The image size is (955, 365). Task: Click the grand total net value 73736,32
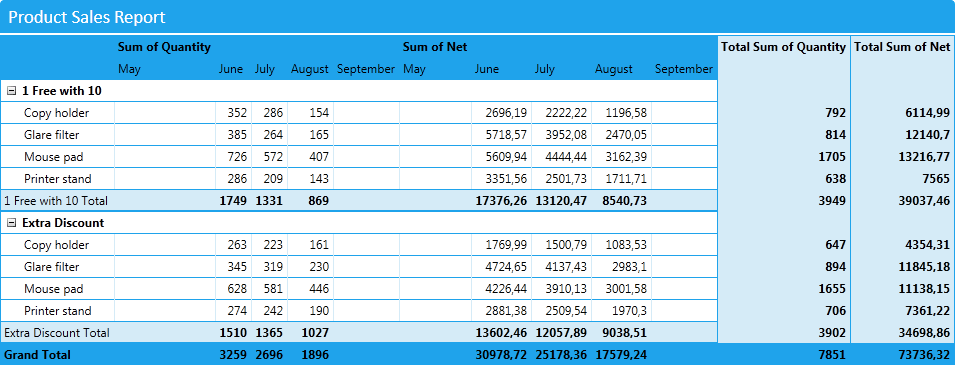(927, 355)
